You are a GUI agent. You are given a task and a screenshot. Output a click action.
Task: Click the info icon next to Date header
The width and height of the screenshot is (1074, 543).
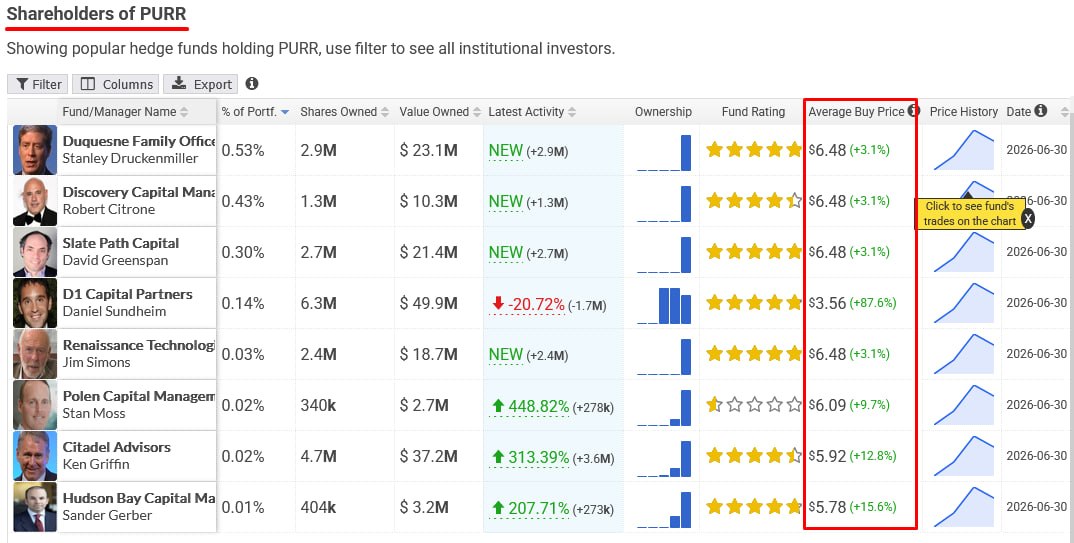tap(1040, 110)
